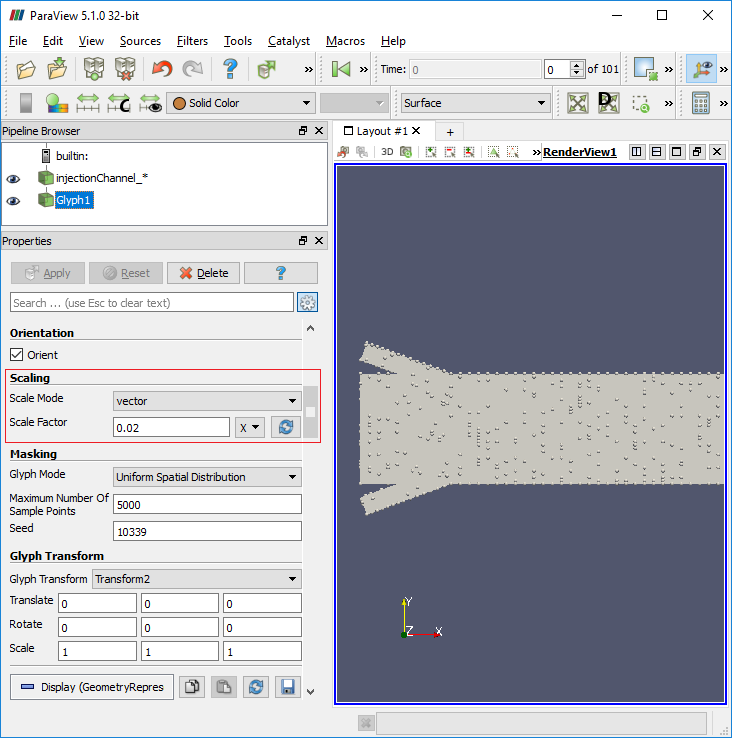Open the Catalyst menu
The width and height of the screenshot is (732, 738).
click(289, 41)
